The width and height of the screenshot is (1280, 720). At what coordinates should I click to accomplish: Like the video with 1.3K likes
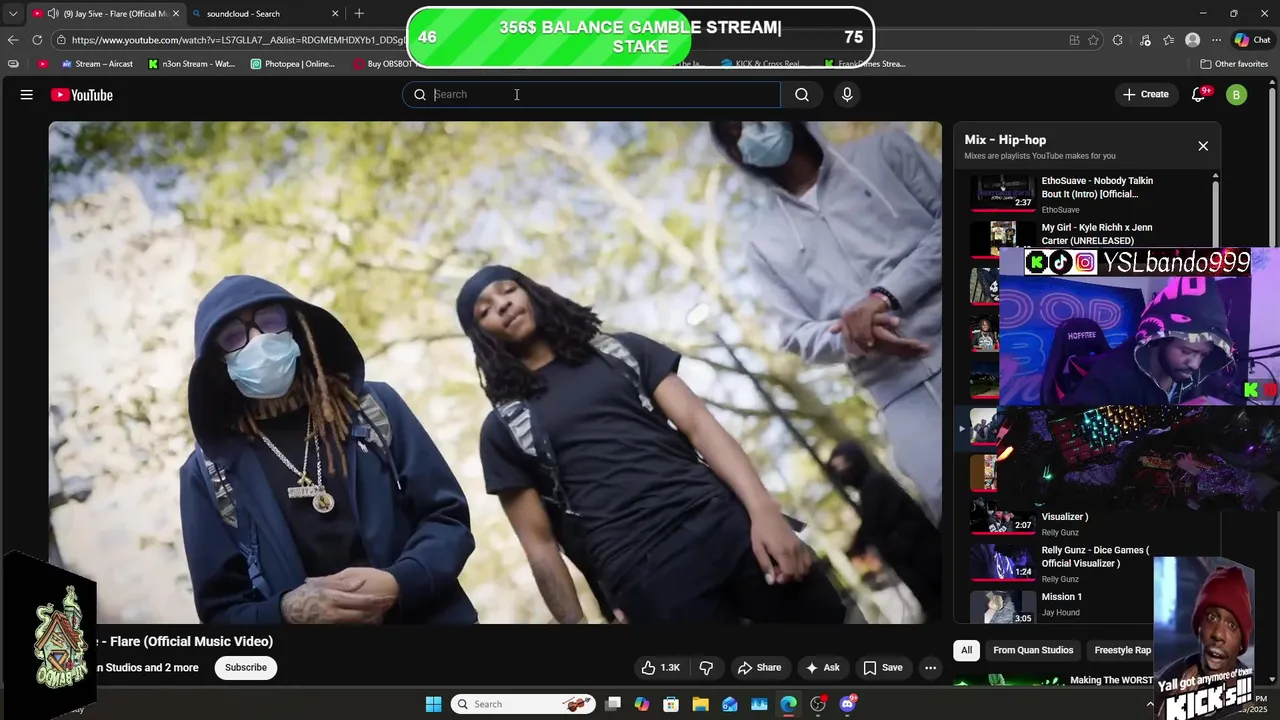[660, 668]
